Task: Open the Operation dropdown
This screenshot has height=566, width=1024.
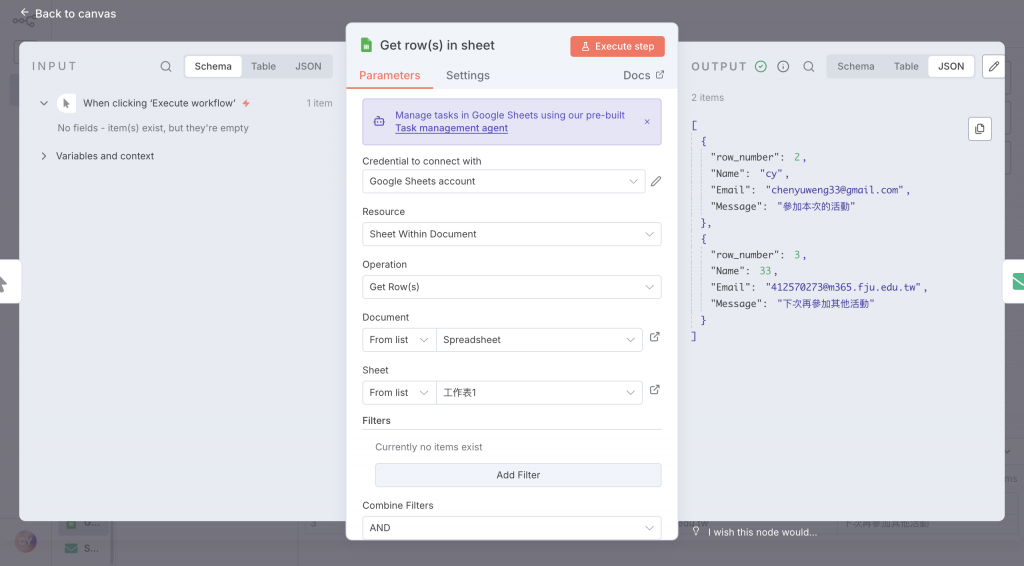Action: pyautogui.click(x=511, y=287)
